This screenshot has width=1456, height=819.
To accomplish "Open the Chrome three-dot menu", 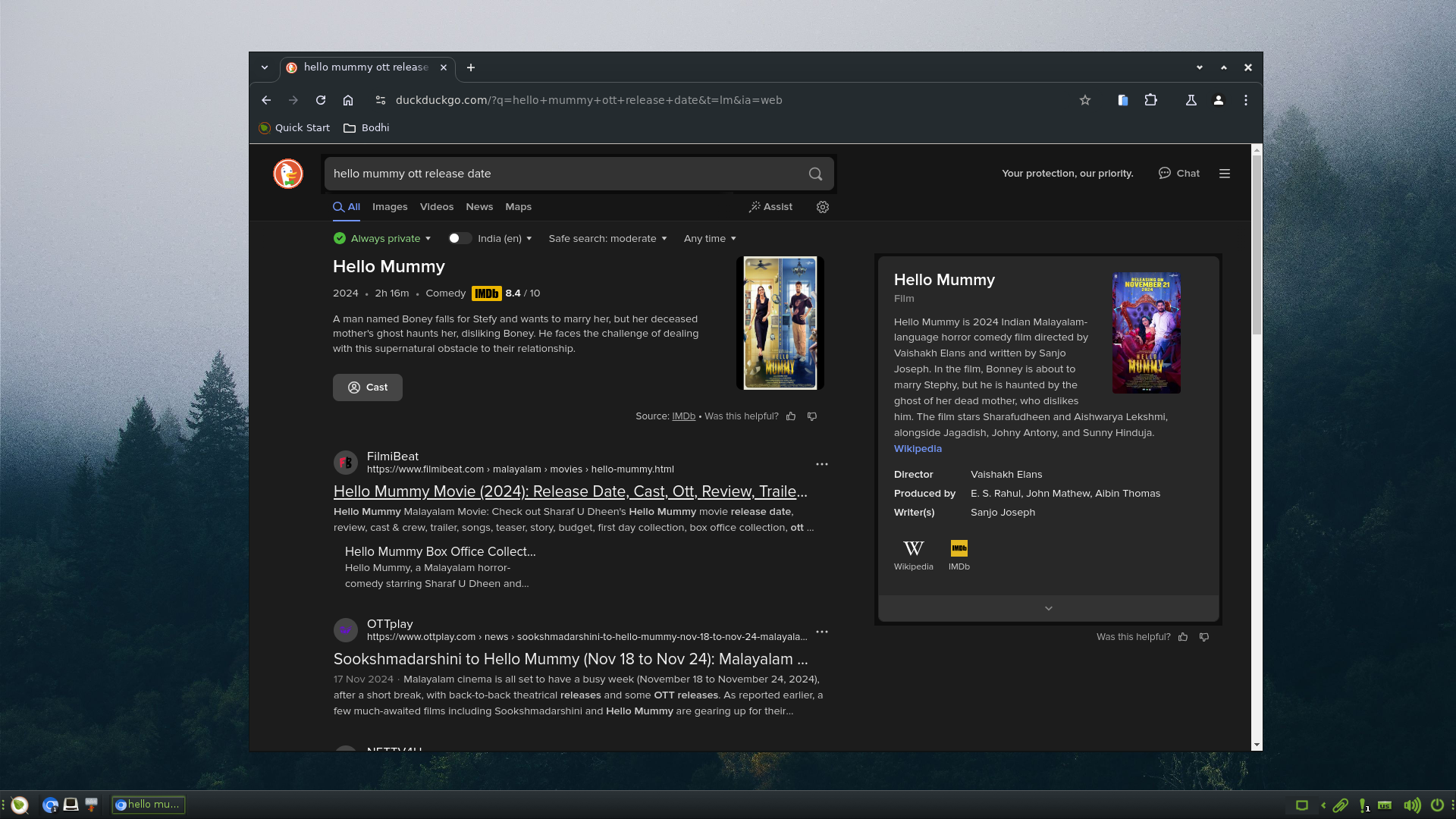I will [1246, 100].
